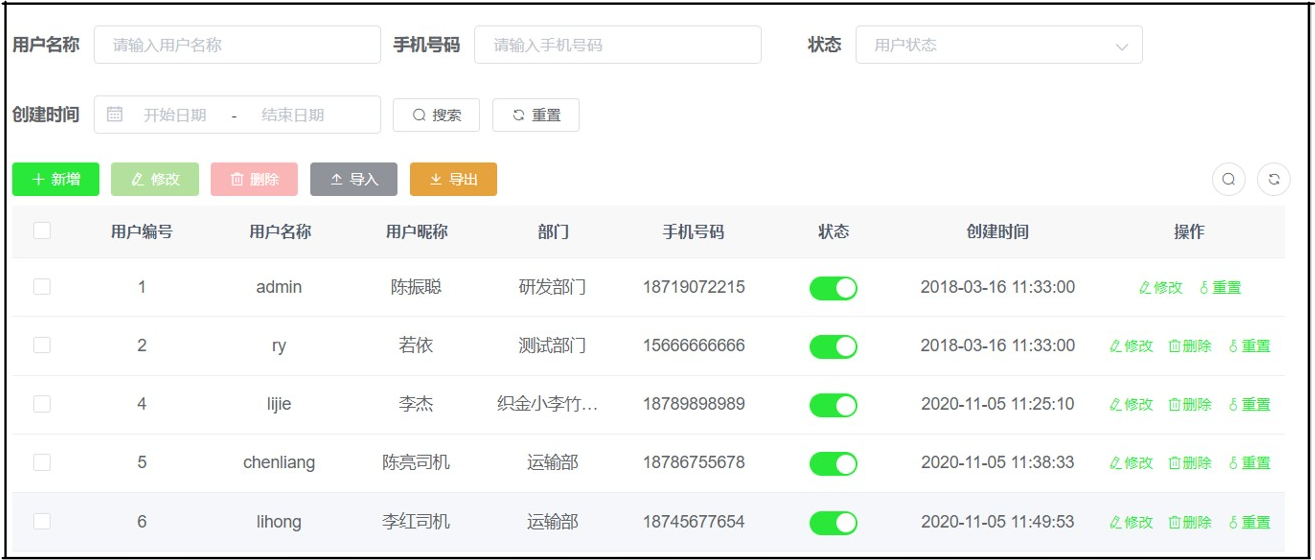Screen dimensions: 1315x560
Task: Click 重置 link in lijie row
Action: (1249, 405)
